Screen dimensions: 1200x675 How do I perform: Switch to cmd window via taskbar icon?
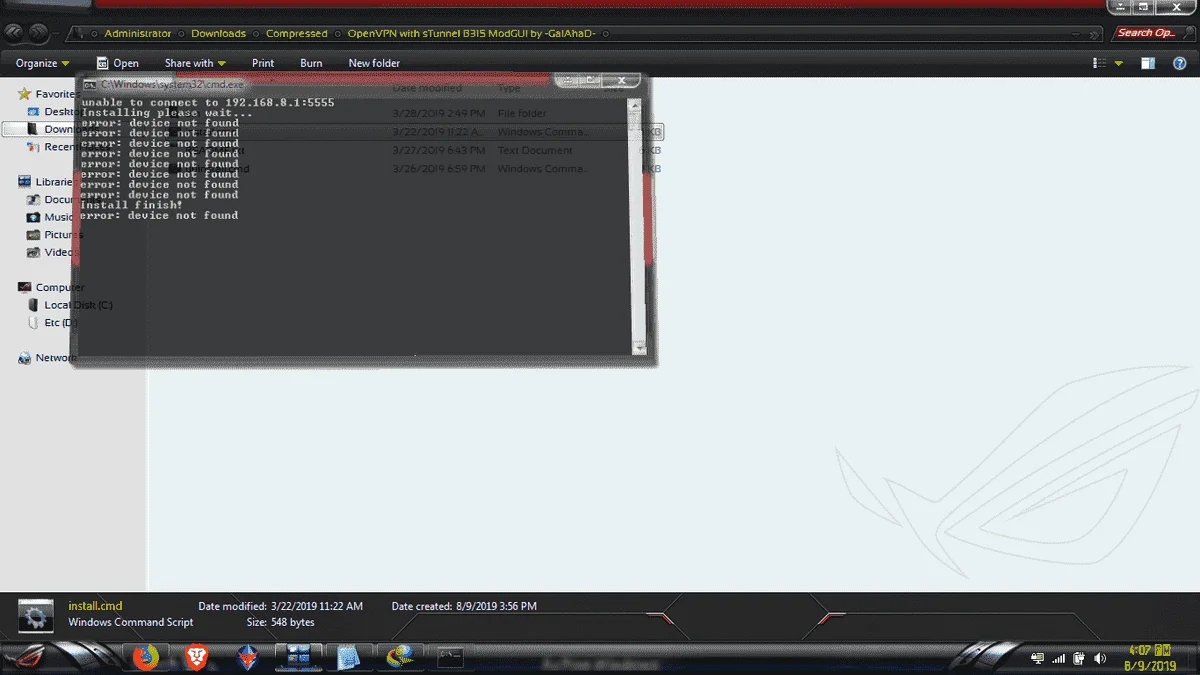pyautogui.click(x=451, y=657)
